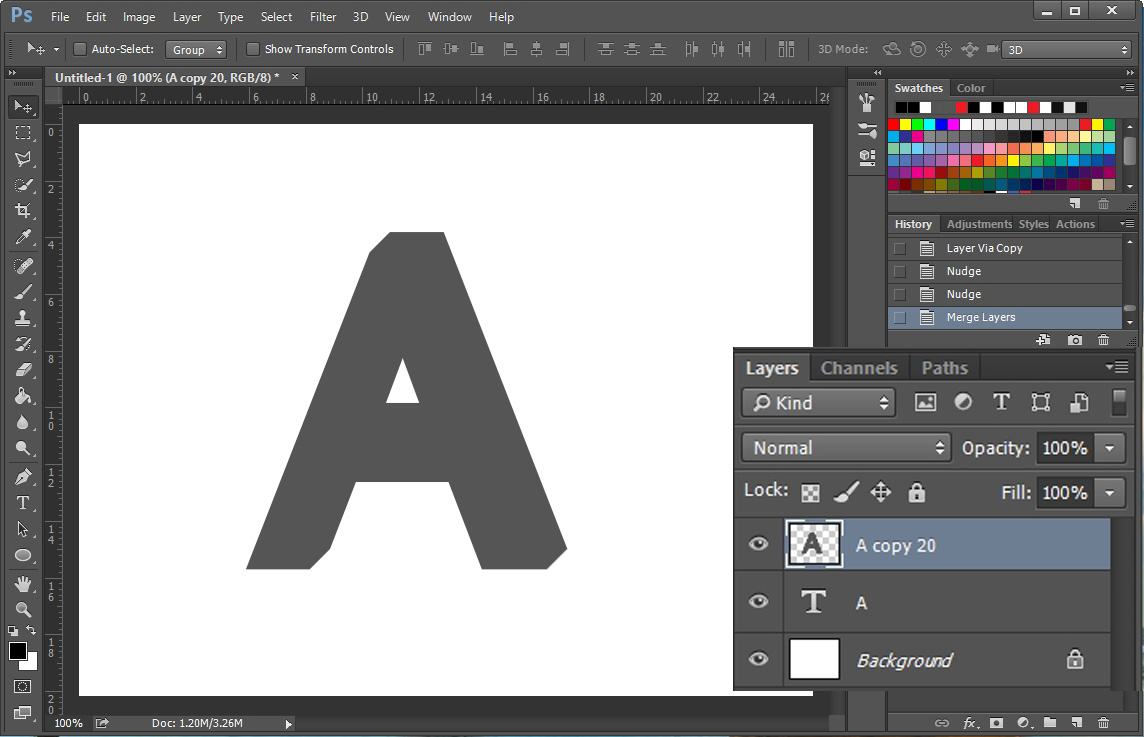
Task: Select the Layer Via Copy history state
Action: pyautogui.click(x=1005, y=248)
